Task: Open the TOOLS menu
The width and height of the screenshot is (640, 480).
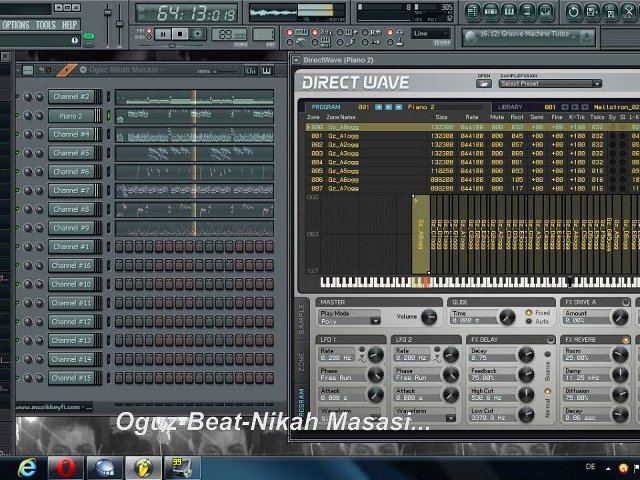Action: [46, 24]
